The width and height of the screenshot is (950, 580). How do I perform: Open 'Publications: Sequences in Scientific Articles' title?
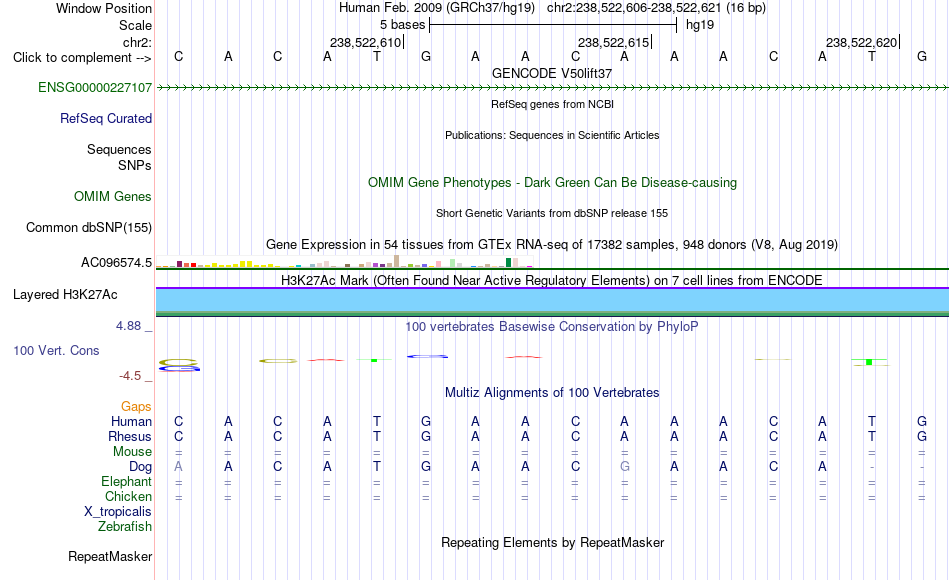552,135
